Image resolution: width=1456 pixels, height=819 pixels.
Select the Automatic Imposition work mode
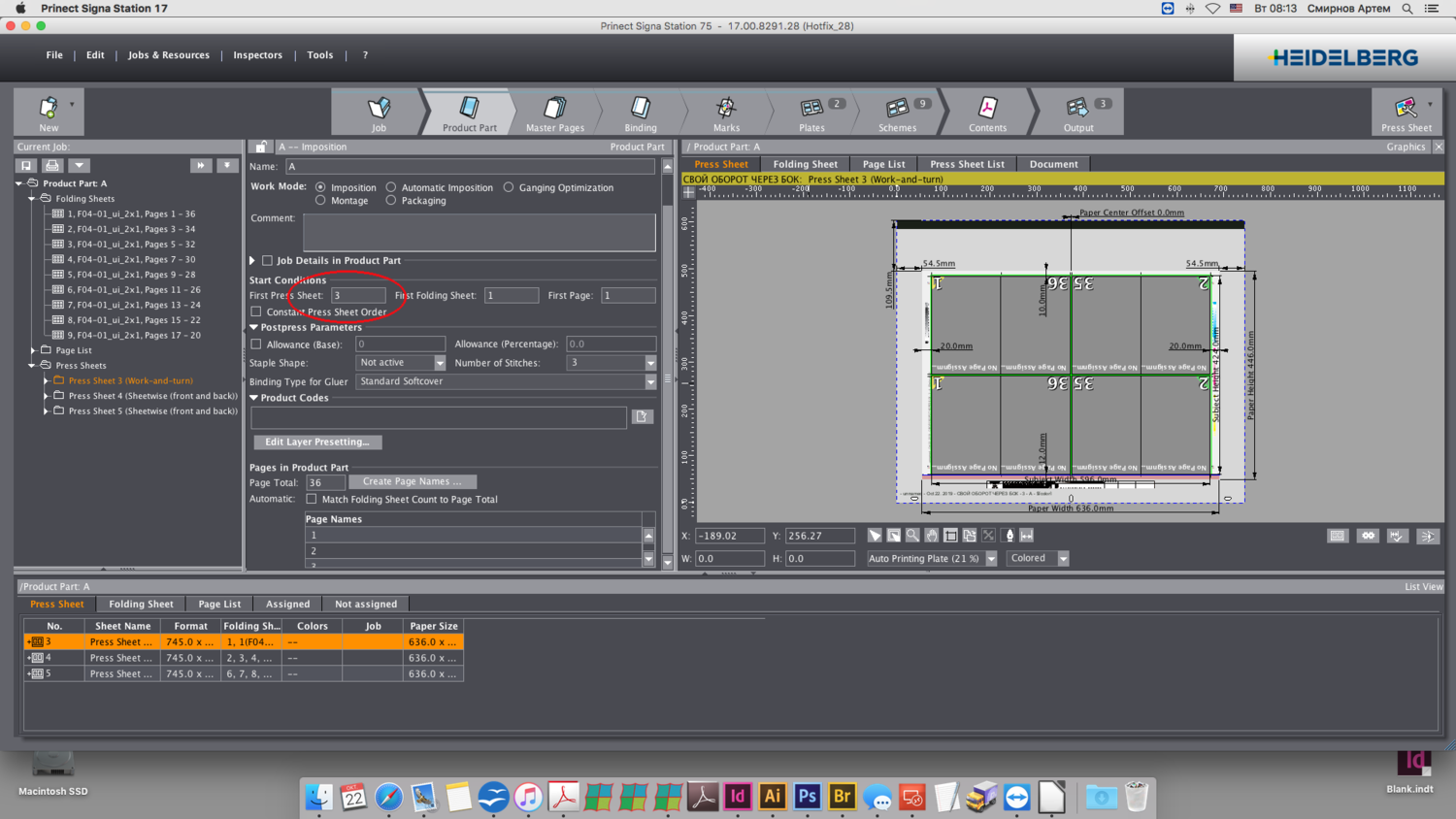pyautogui.click(x=391, y=187)
